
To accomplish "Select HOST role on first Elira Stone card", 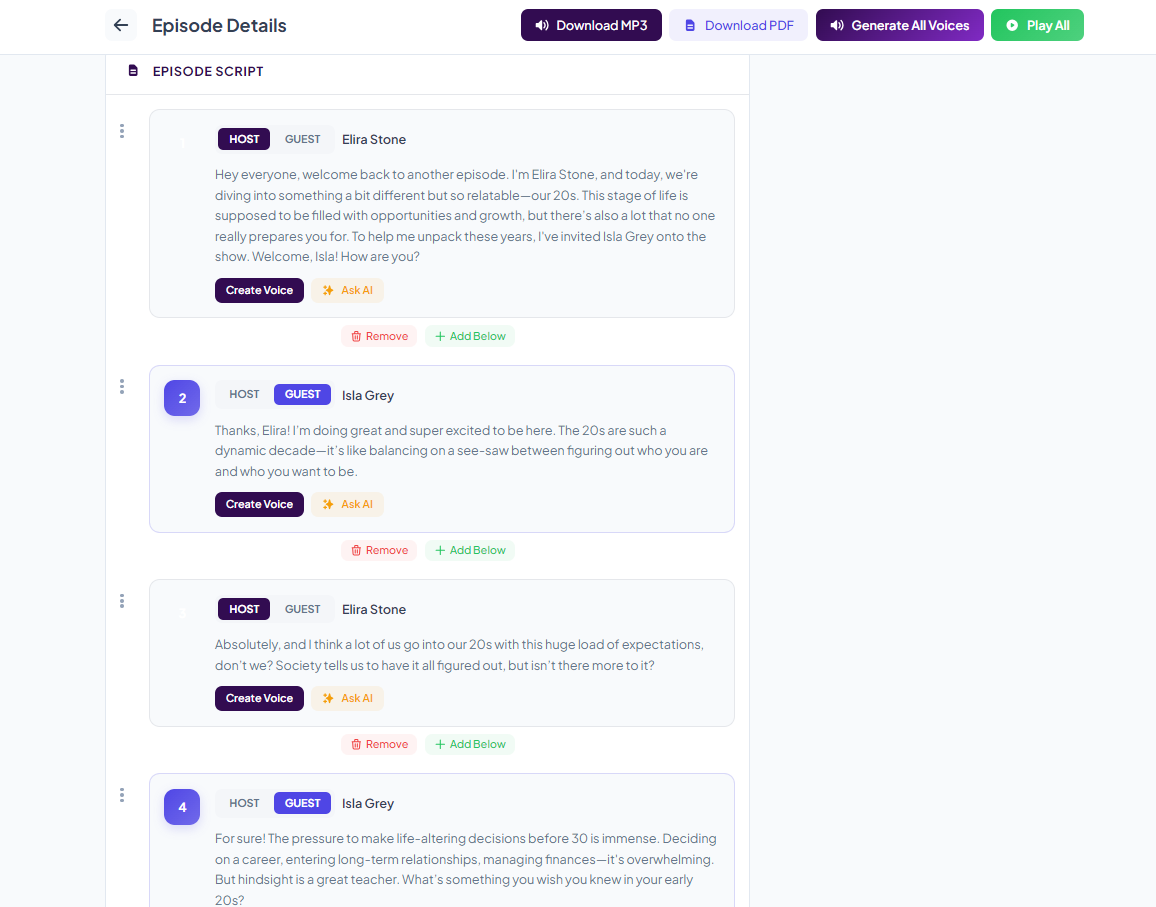I will pos(244,139).
